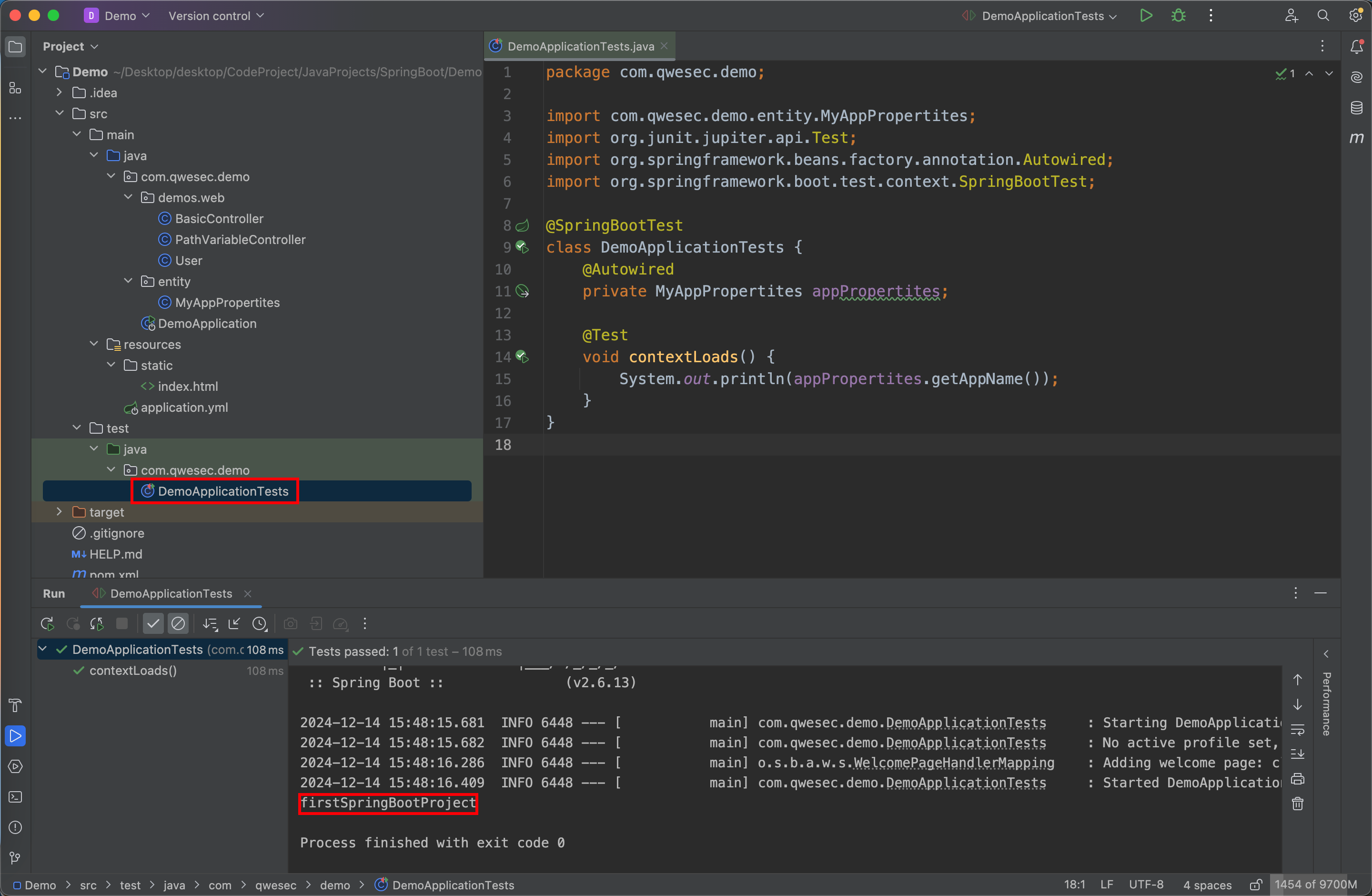The image size is (1372, 896).
Task: Open More Actions menu in top toolbar
Action: point(1211,16)
